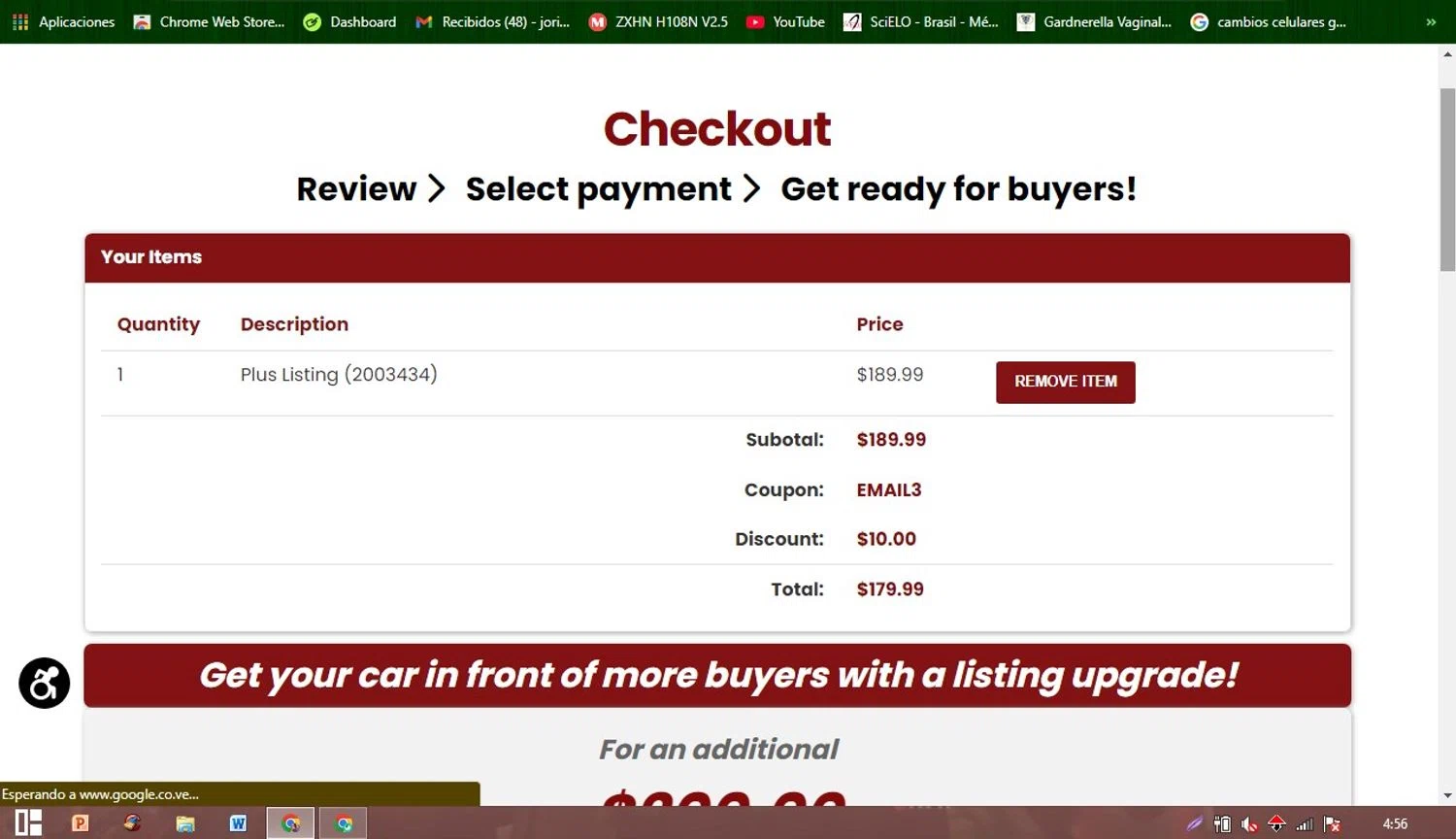The image size is (1456, 839).
Task: Open PowerPoint from the taskbar
Action: 81,823
